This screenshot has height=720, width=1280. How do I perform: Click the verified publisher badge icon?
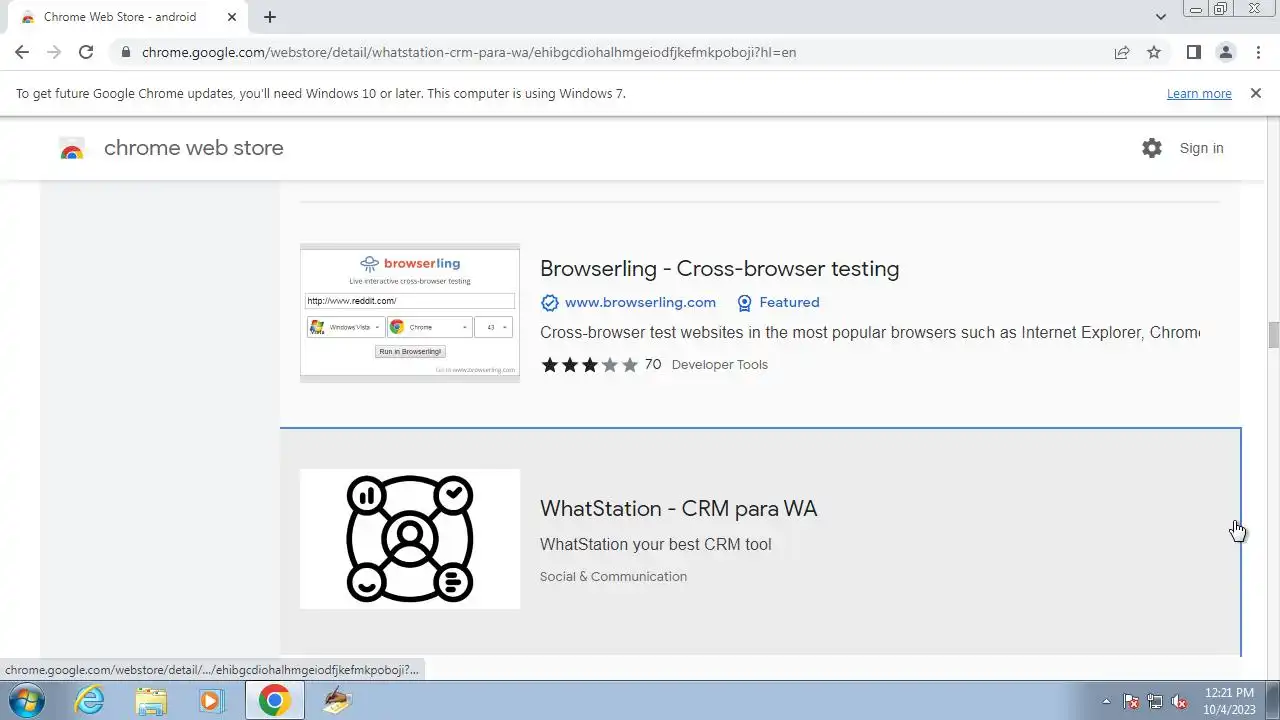(549, 303)
